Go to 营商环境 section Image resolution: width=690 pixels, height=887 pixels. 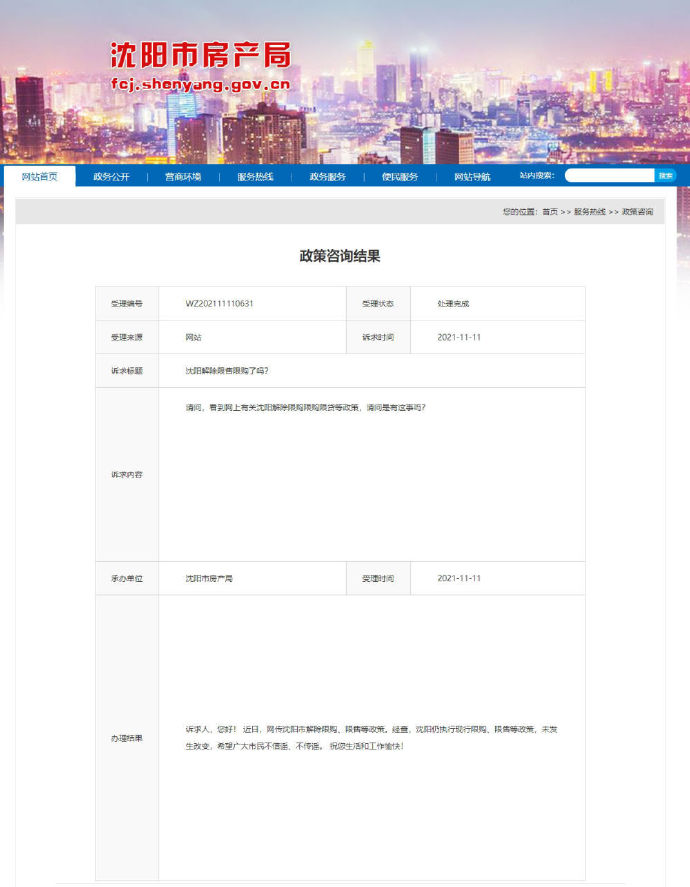click(x=183, y=176)
